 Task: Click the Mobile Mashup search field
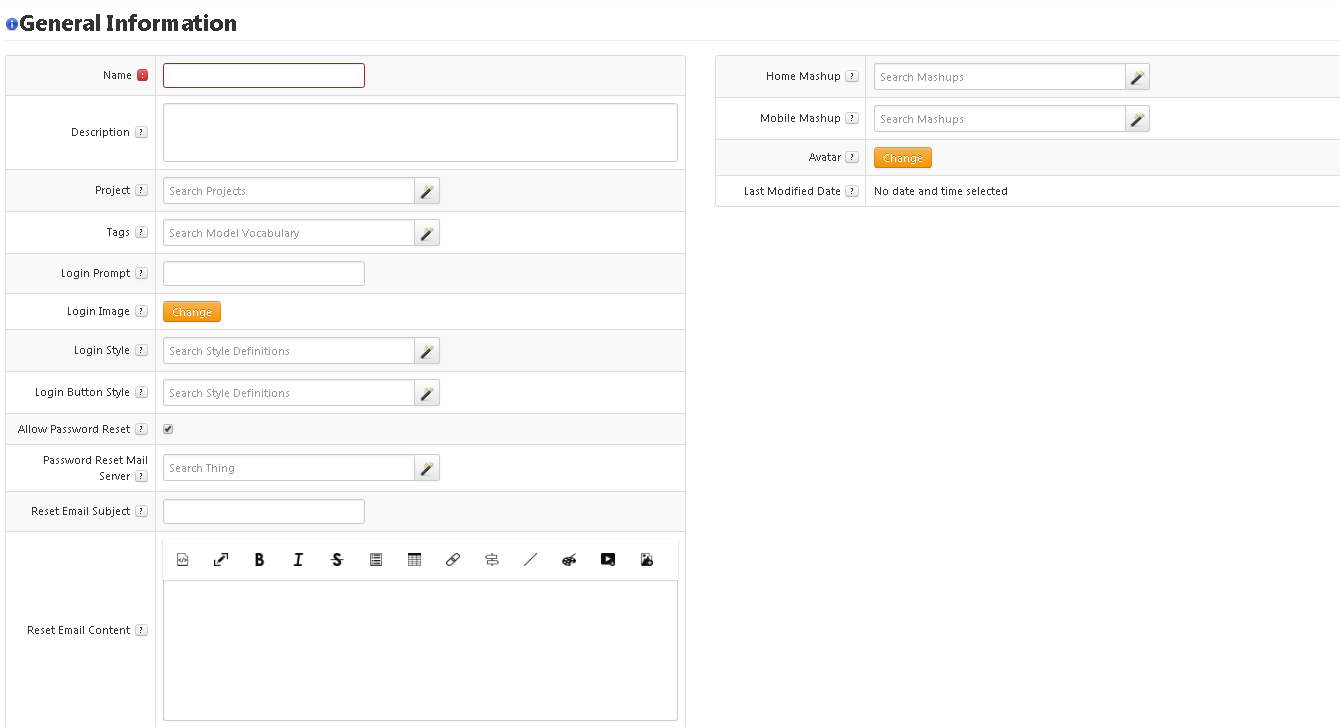click(999, 119)
